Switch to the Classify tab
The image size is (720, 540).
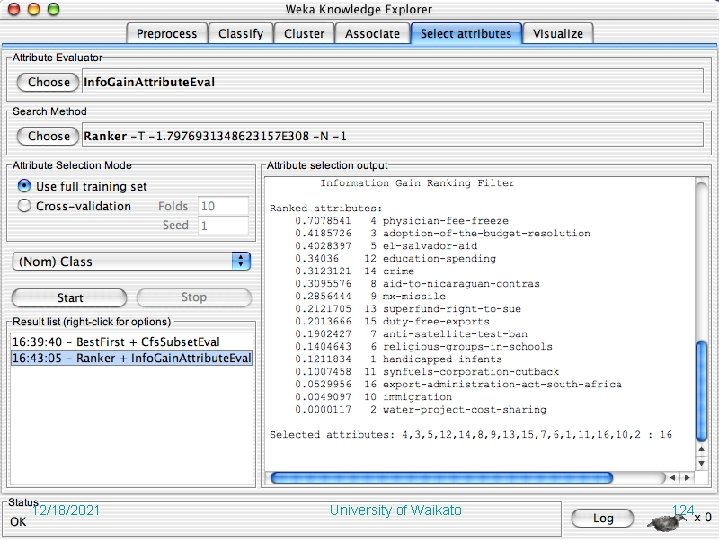241,34
